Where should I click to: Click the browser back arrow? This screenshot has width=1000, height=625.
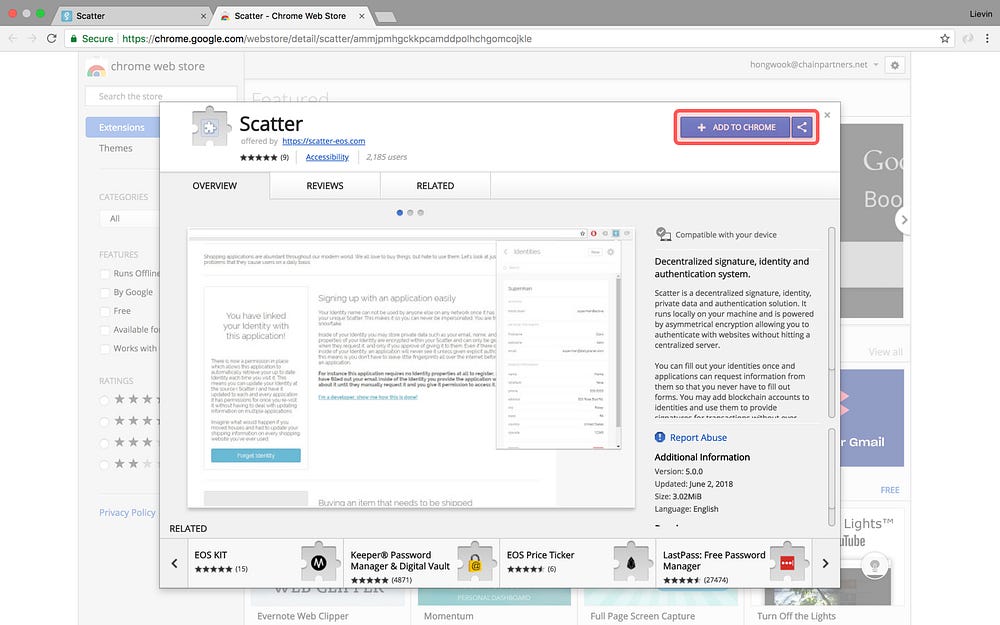pos(13,38)
